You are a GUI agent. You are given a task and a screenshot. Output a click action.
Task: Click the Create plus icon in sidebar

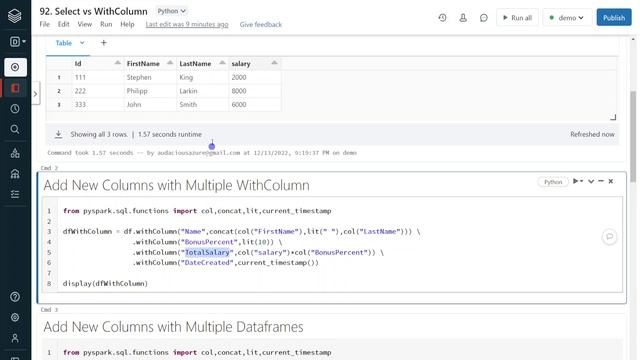click(x=16, y=67)
